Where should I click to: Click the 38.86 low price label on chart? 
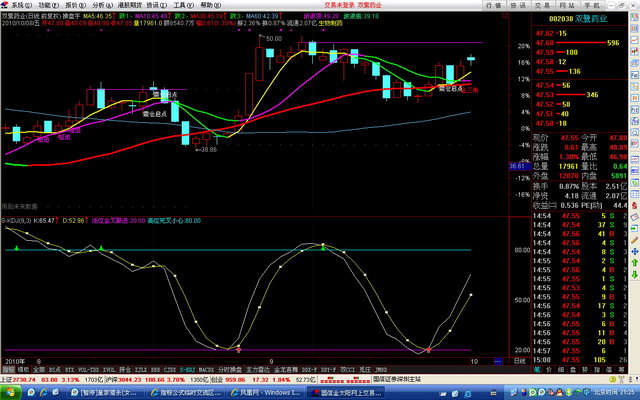(x=205, y=149)
